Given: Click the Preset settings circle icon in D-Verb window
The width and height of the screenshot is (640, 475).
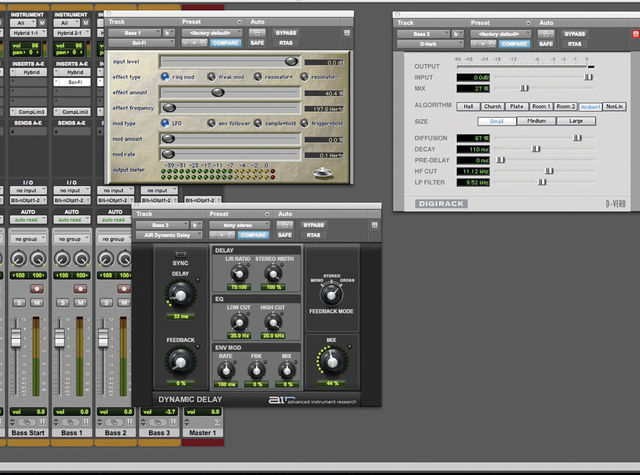Looking at the screenshot, I should click(528, 23).
